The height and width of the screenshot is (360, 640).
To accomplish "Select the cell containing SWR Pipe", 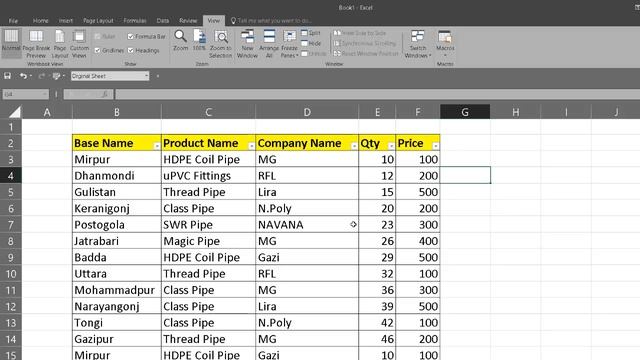I will (x=208, y=224).
